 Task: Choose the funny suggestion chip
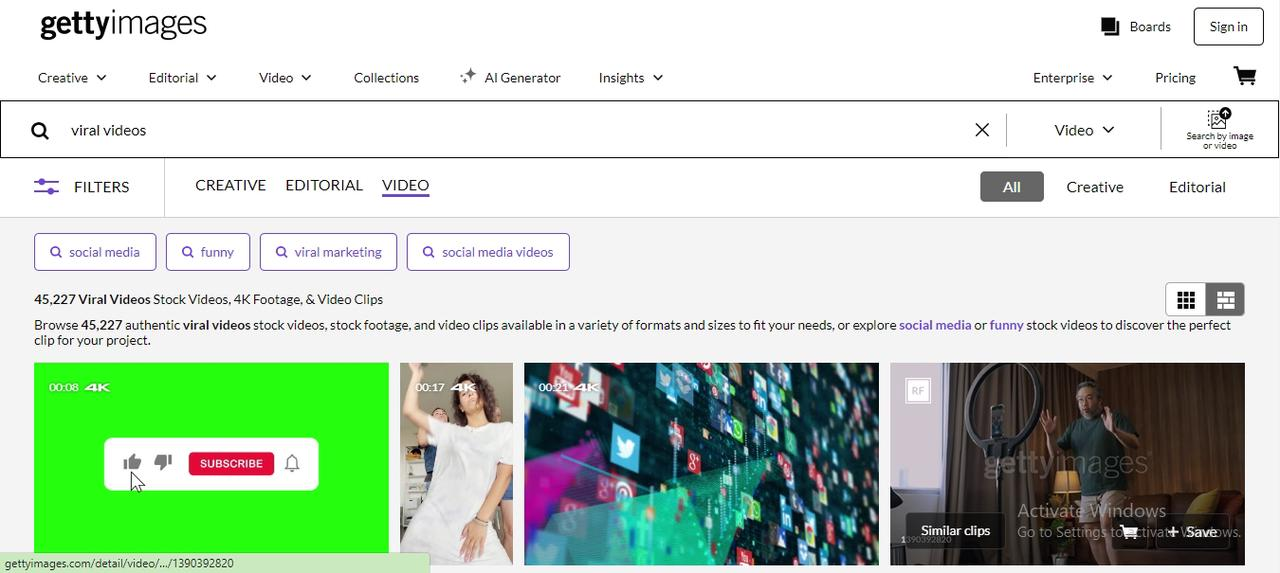tap(208, 252)
